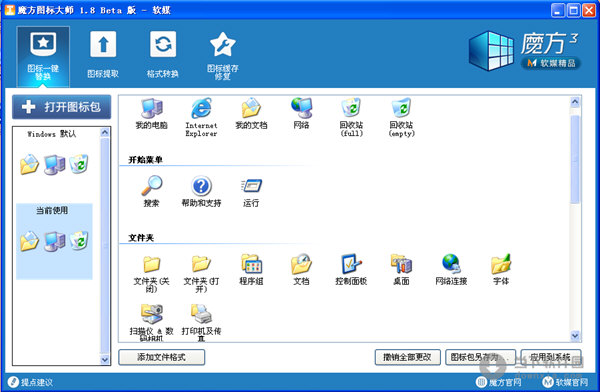Select the 图标一键替换 tab
Viewport: 600px width, 392px height.
pyautogui.click(x=43, y=57)
